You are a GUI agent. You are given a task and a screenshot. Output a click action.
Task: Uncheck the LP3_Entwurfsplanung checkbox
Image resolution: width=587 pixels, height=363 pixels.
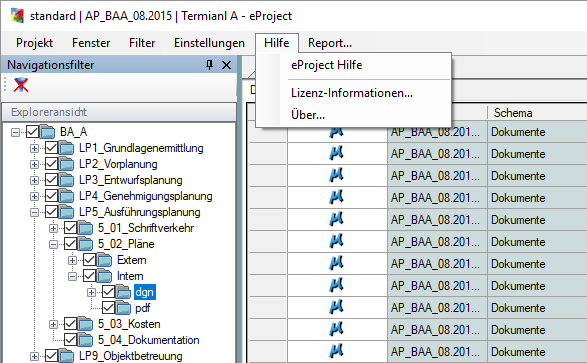tap(51, 180)
